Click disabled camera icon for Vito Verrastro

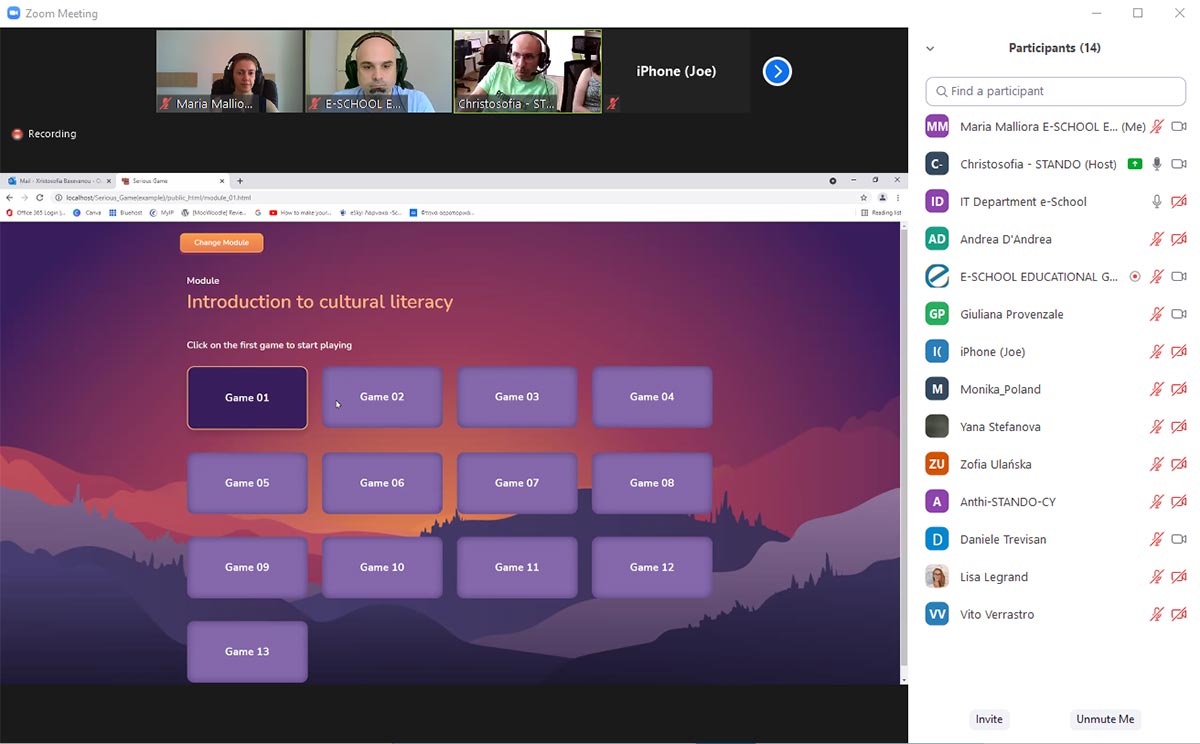coord(1179,614)
